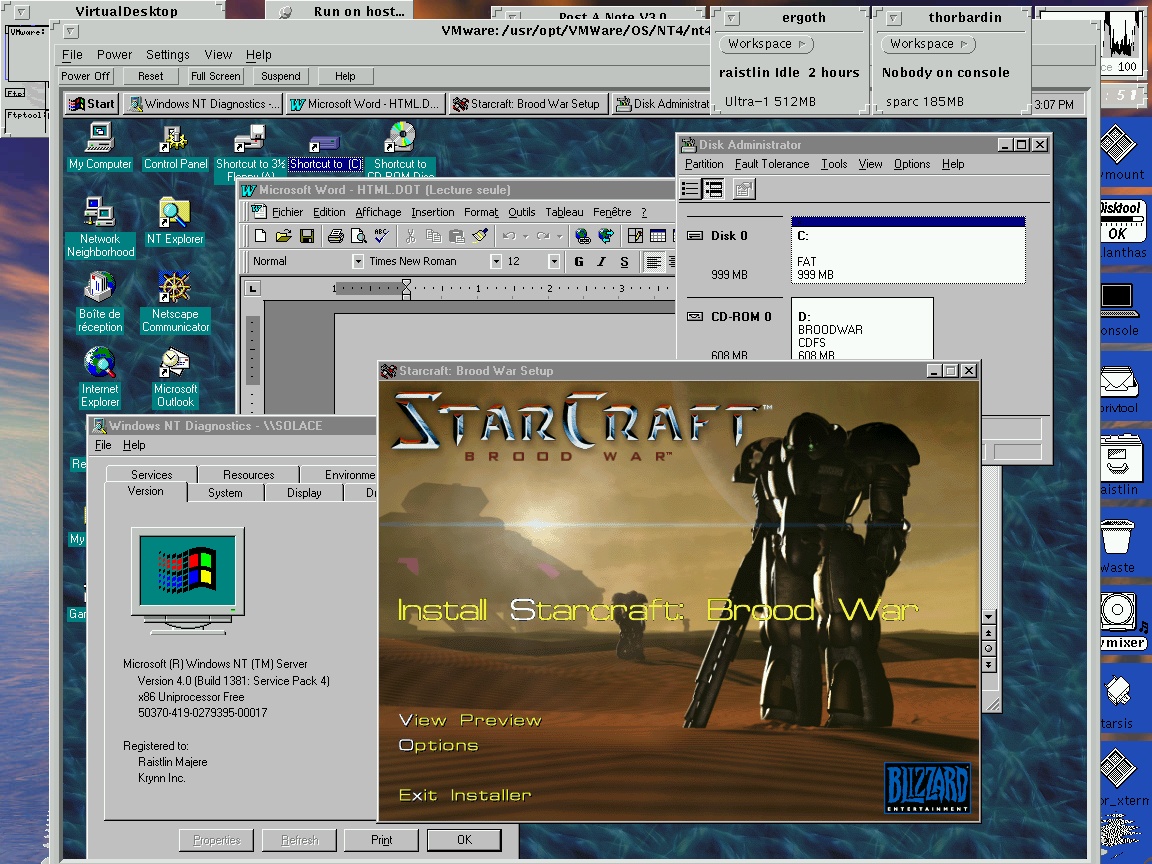Screen dimensions: 1152x864
Task: Click View Preview in Starcraft setup
Action: tap(470, 721)
